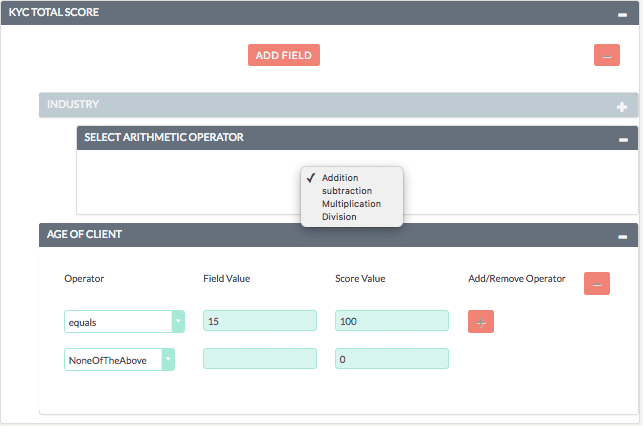Click the Score Value input containing 0

point(392,359)
